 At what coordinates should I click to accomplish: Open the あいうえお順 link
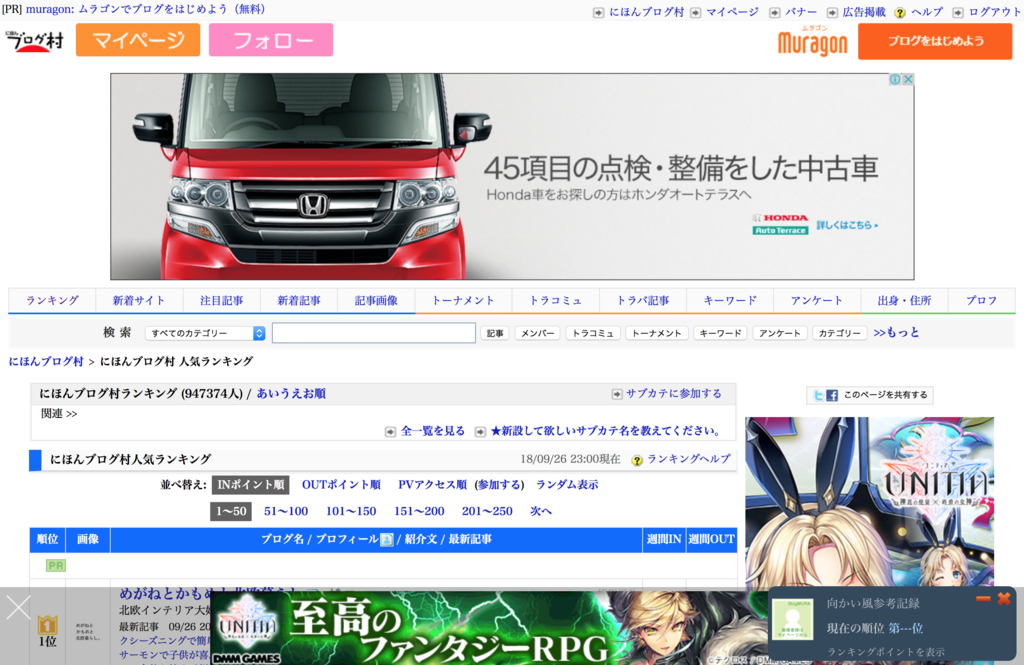[291, 393]
